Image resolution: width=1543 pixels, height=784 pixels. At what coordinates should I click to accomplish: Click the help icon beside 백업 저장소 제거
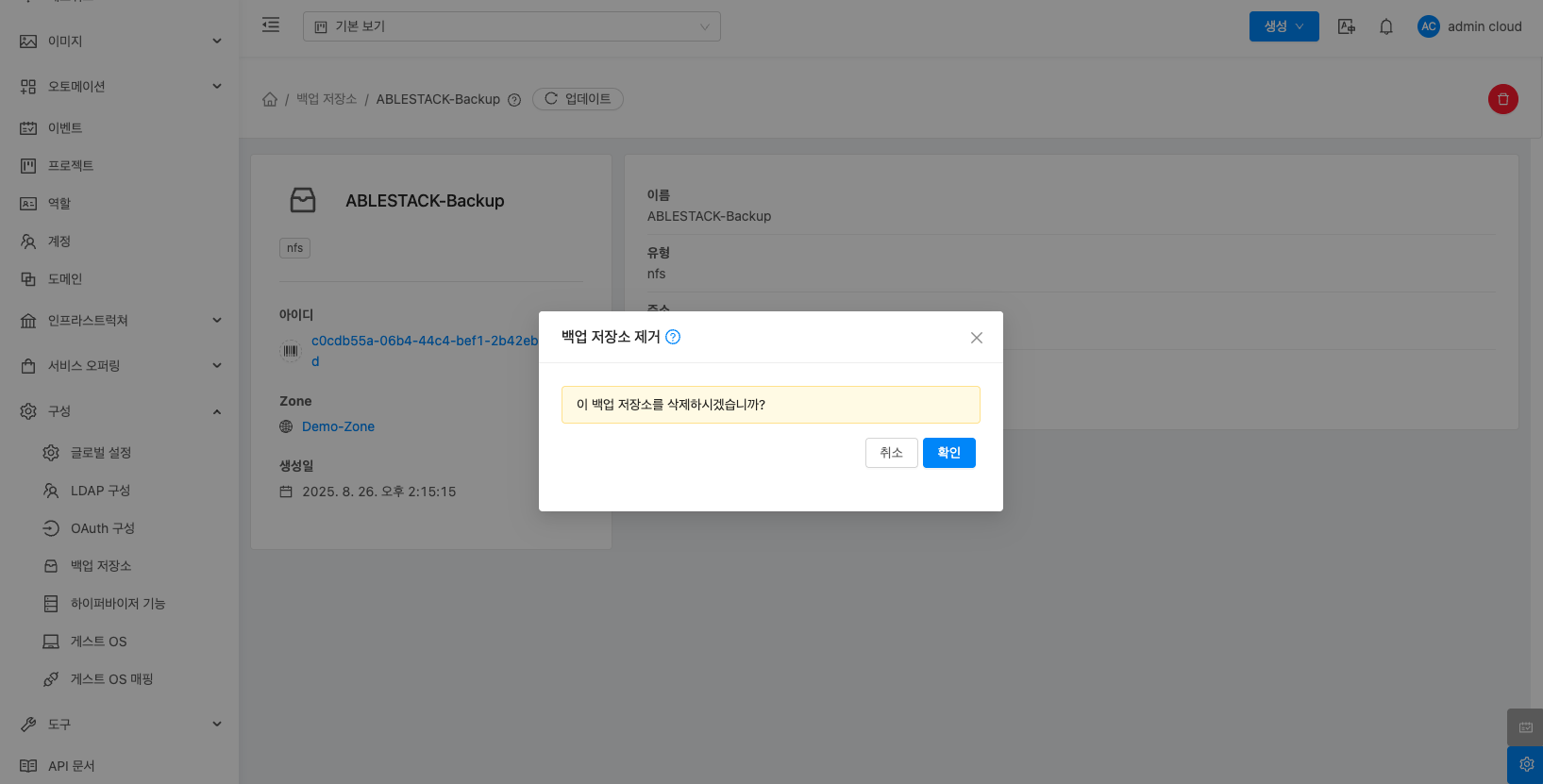click(x=673, y=337)
